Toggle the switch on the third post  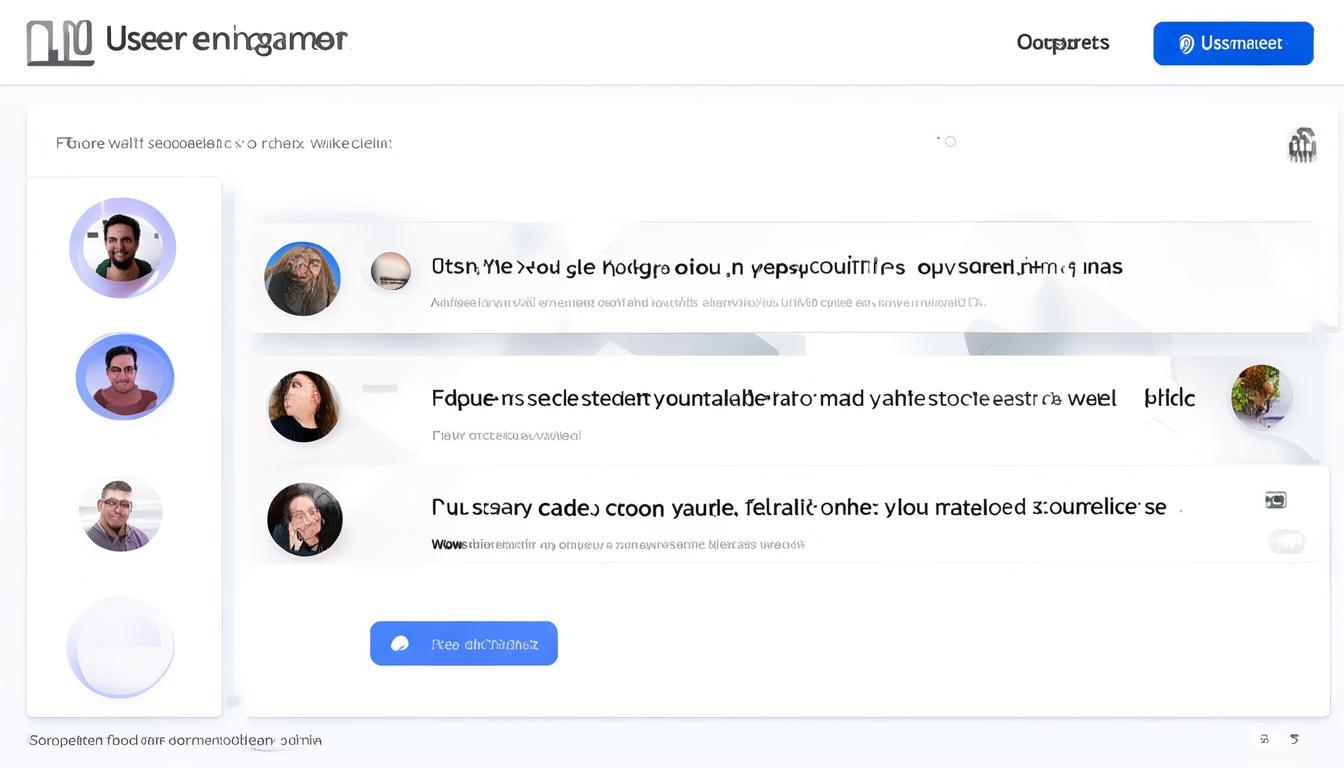pyautogui.click(x=1286, y=542)
